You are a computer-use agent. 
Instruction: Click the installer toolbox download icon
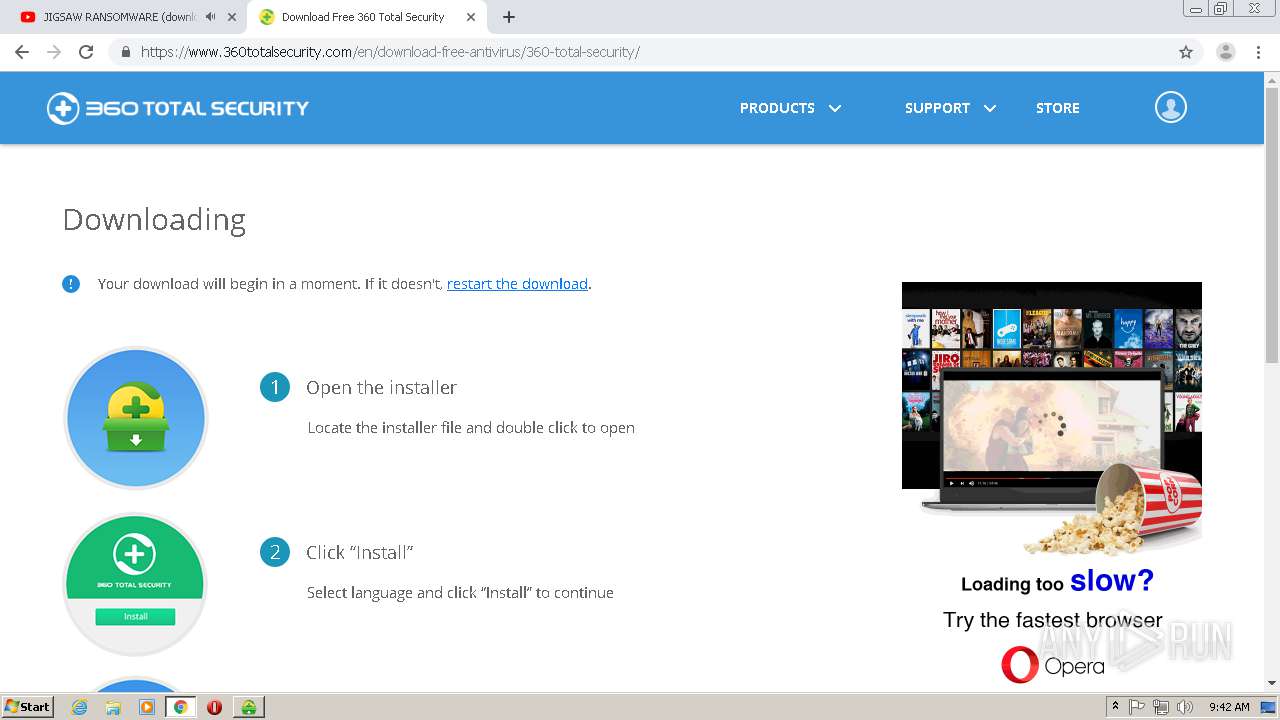click(135, 418)
